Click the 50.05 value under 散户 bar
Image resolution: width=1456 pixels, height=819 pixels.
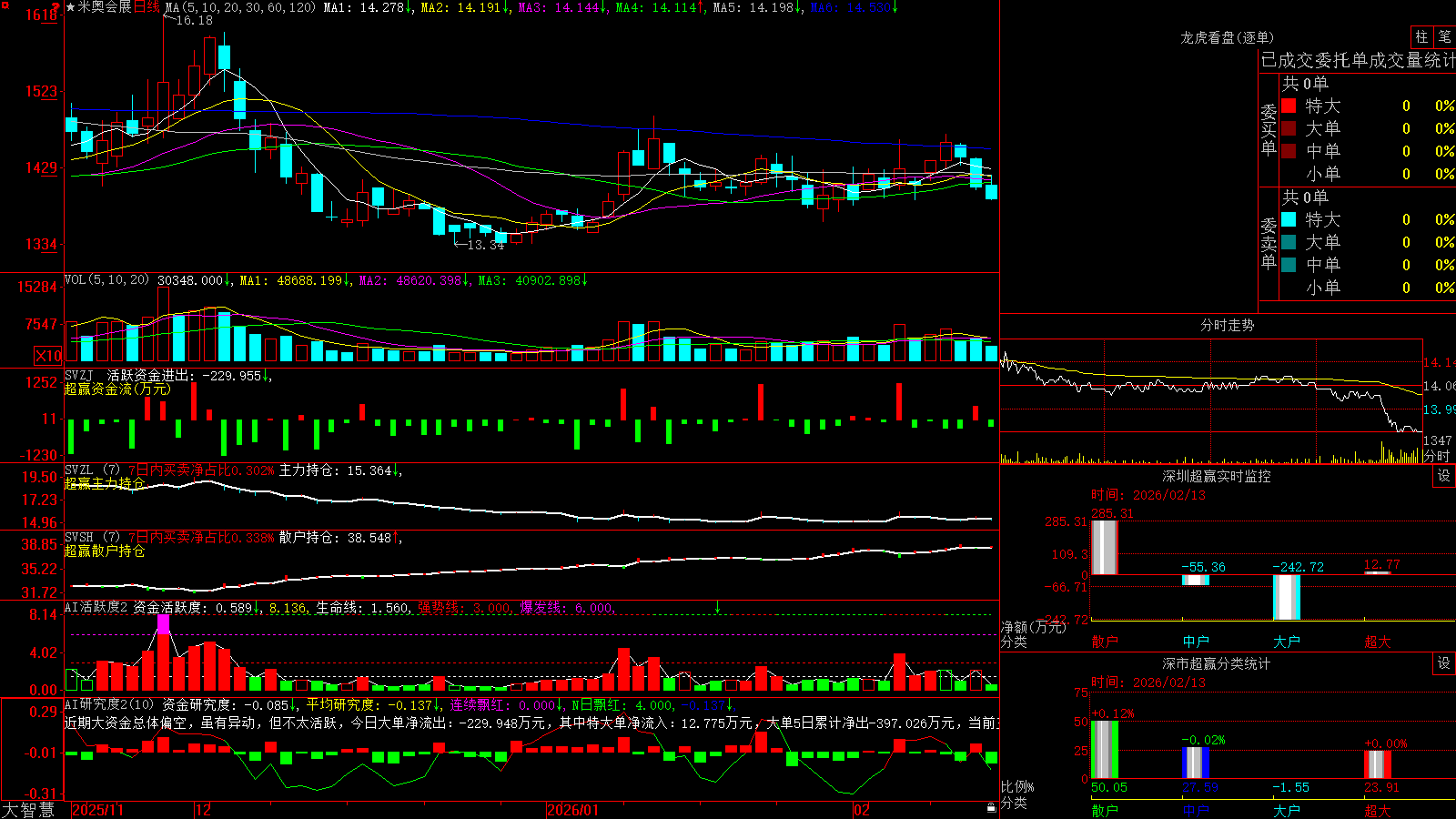pos(1109,787)
